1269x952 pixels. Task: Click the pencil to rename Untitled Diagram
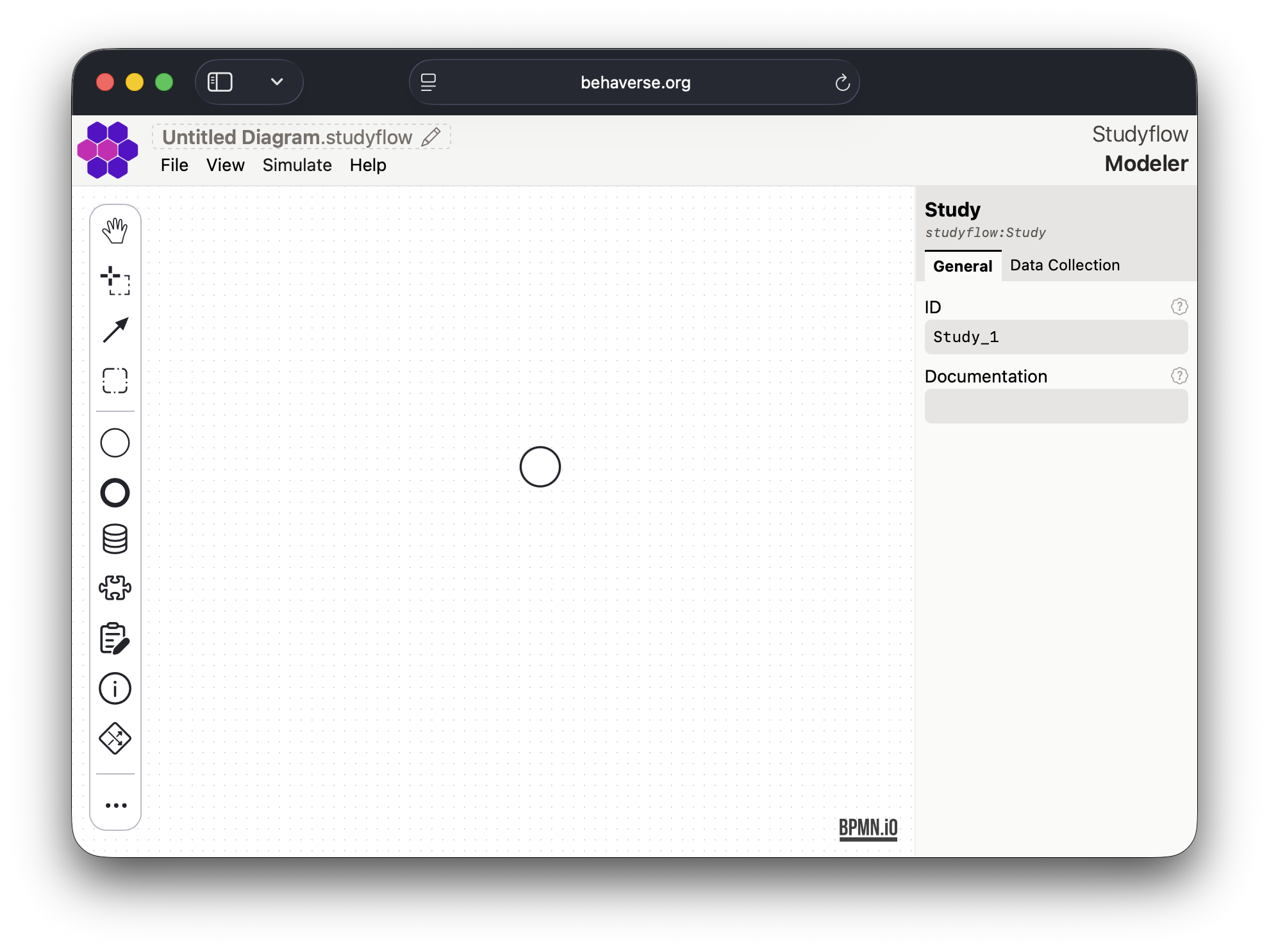pyautogui.click(x=431, y=136)
